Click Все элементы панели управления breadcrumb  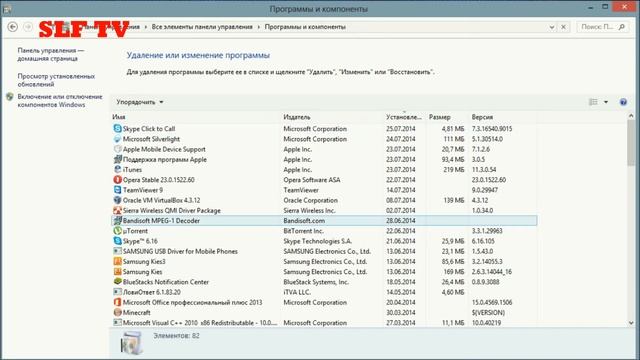point(202,27)
